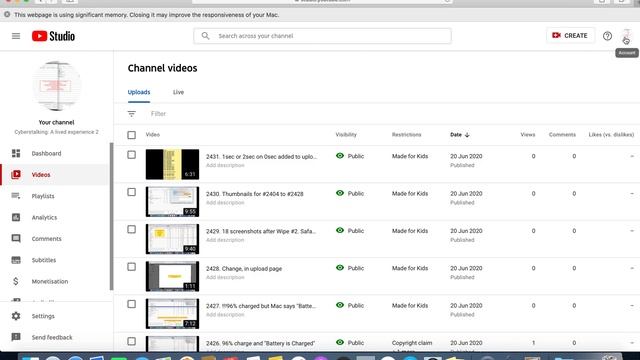Open Playlists in the sidebar

pos(43,196)
